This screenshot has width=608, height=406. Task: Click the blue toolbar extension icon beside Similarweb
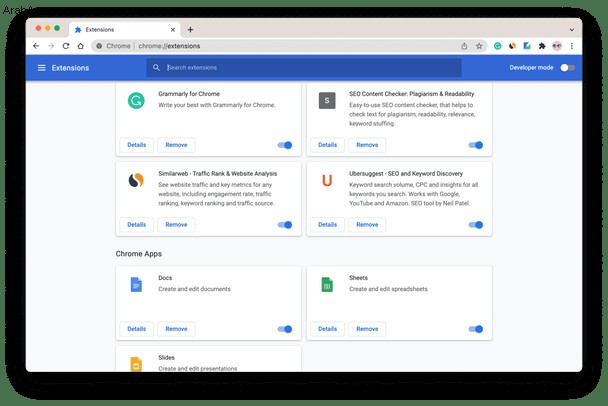click(527, 46)
